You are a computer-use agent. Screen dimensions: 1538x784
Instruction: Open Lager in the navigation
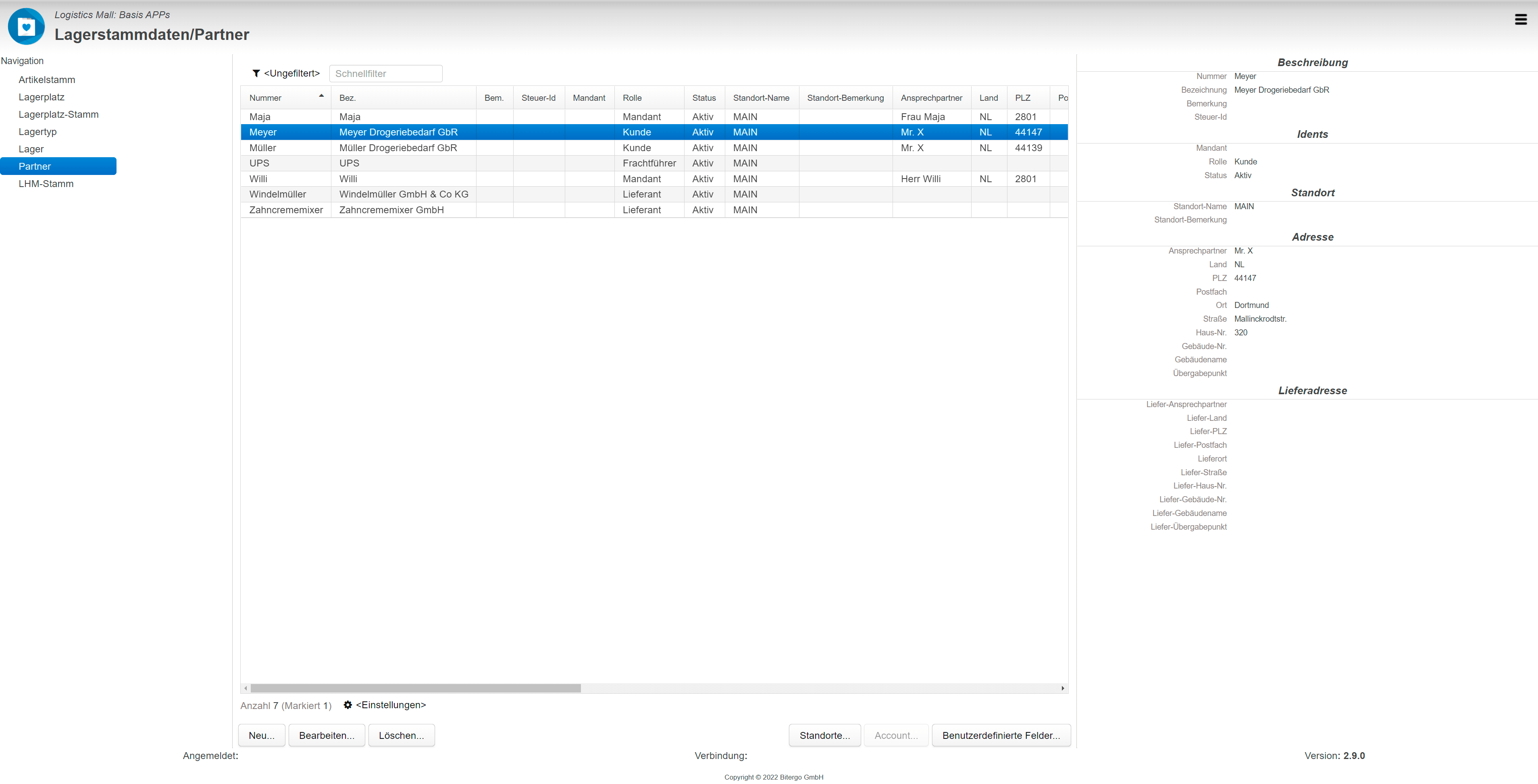coord(31,149)
